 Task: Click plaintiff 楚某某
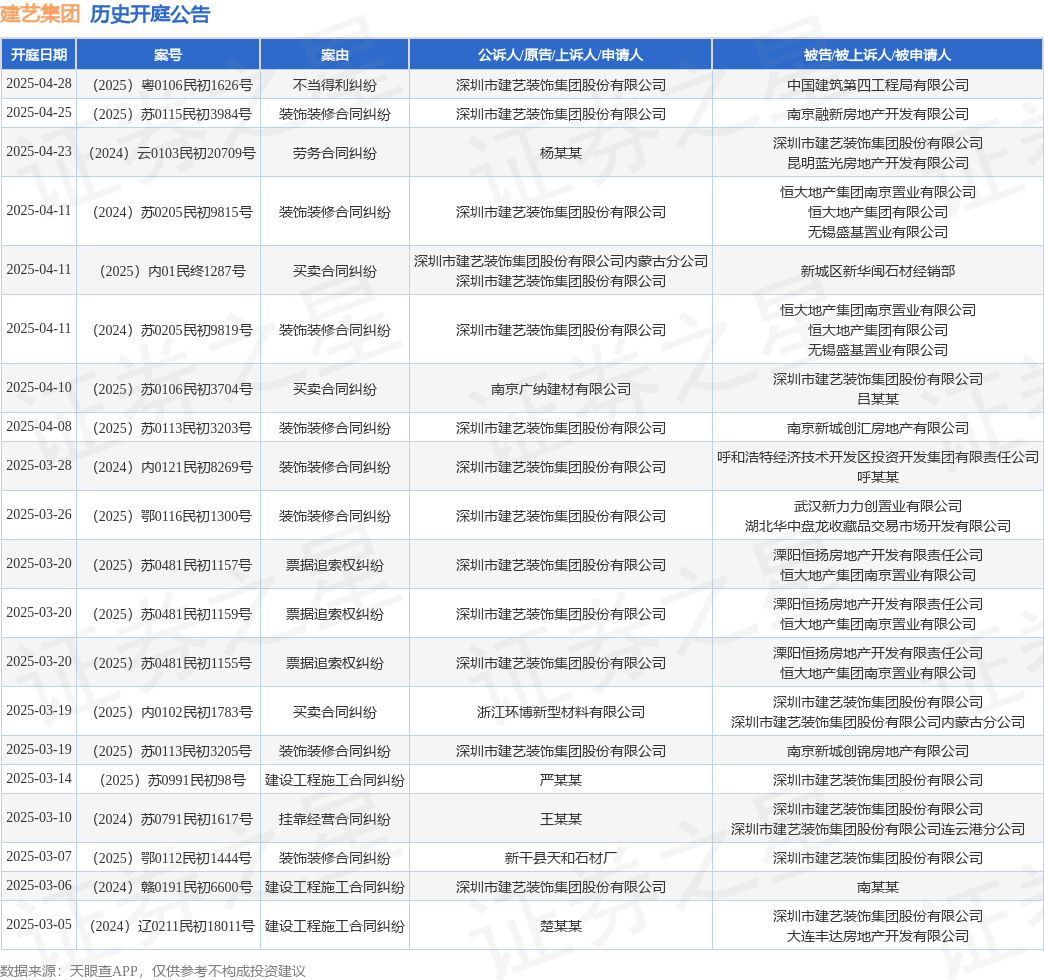point(561,926)
